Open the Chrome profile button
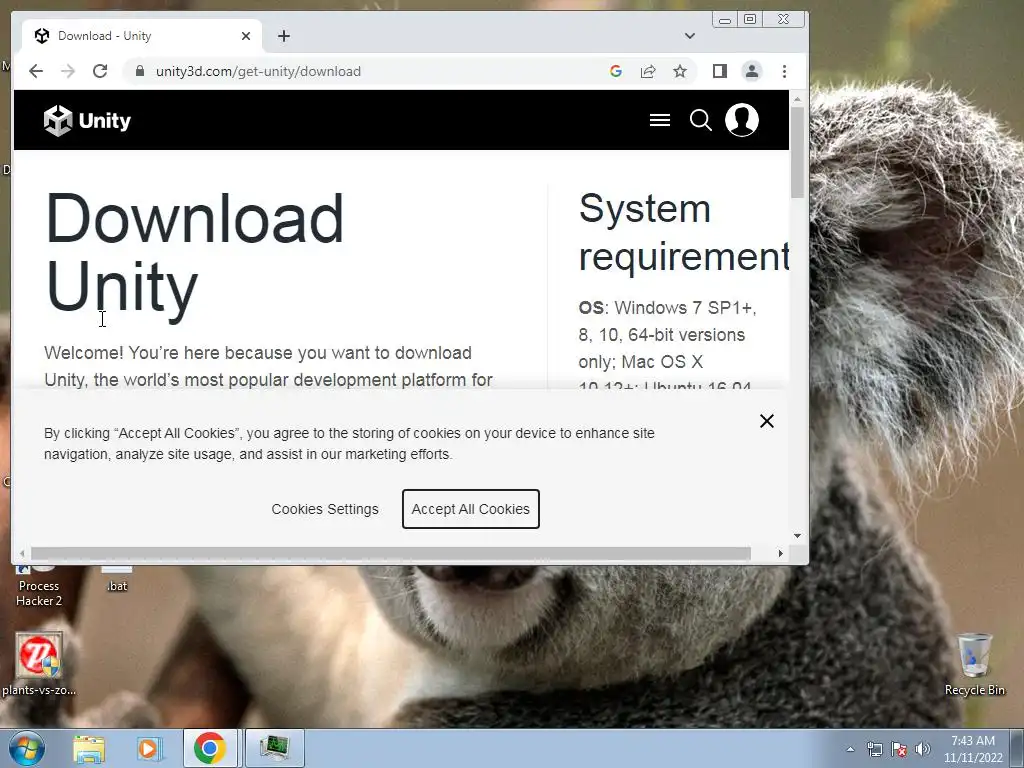The height and width of the screenshot is (768, 1024). [x=752, y=71]
